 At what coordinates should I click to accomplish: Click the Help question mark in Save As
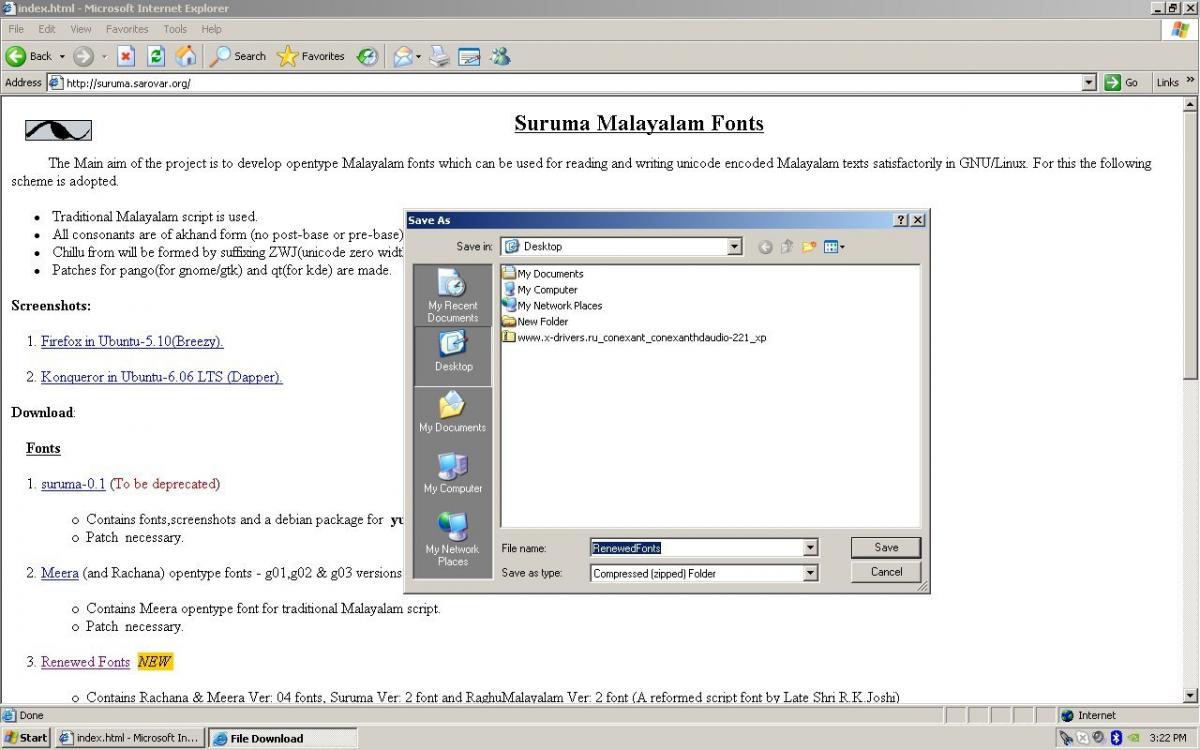901,220
